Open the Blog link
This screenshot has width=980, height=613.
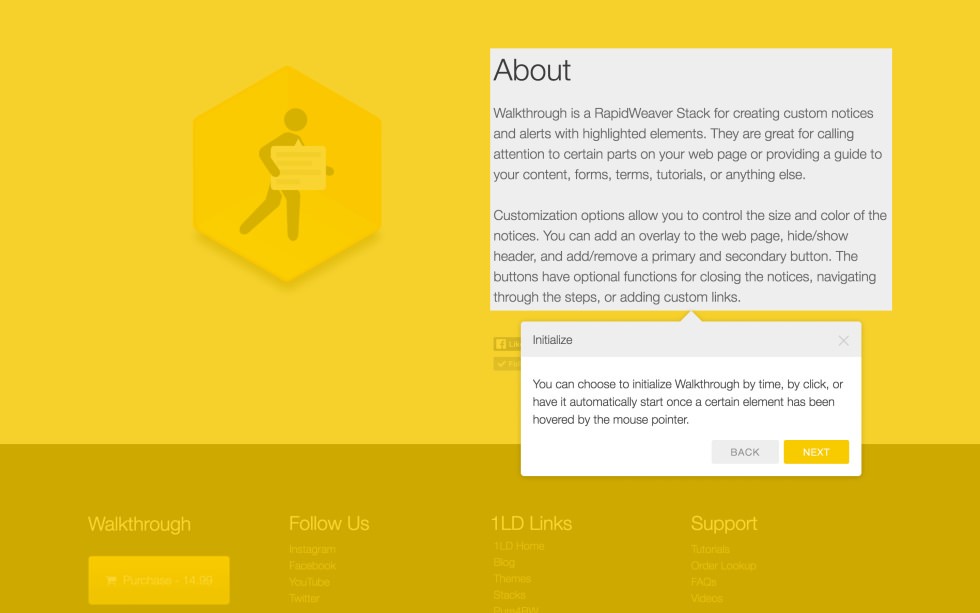504,562
